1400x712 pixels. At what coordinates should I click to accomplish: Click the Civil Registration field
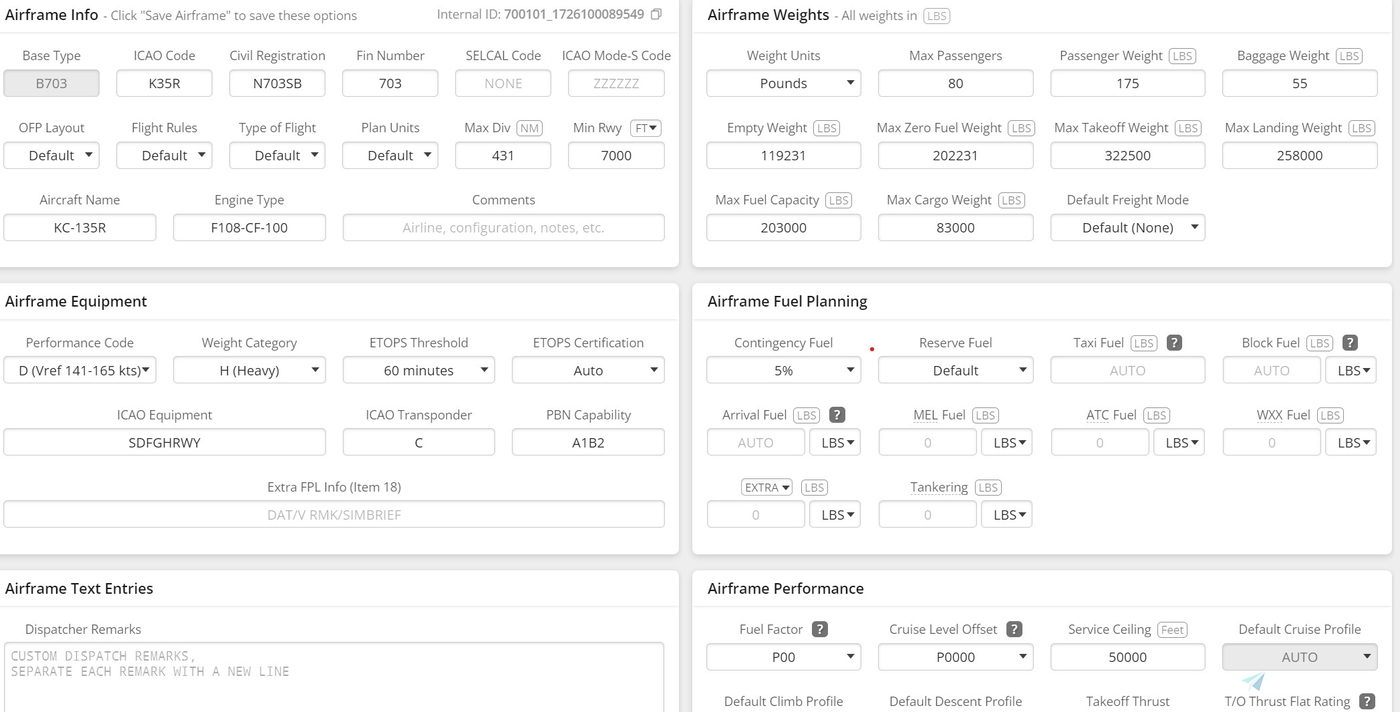(277, 84)
